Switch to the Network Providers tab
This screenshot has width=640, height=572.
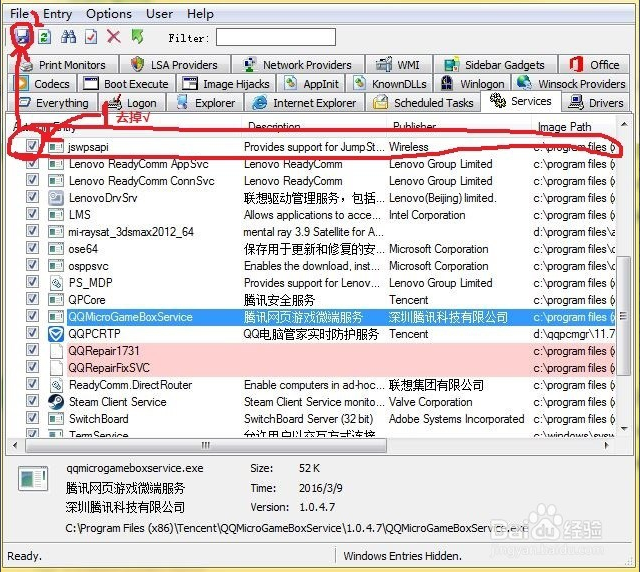(x=298, y=65)
